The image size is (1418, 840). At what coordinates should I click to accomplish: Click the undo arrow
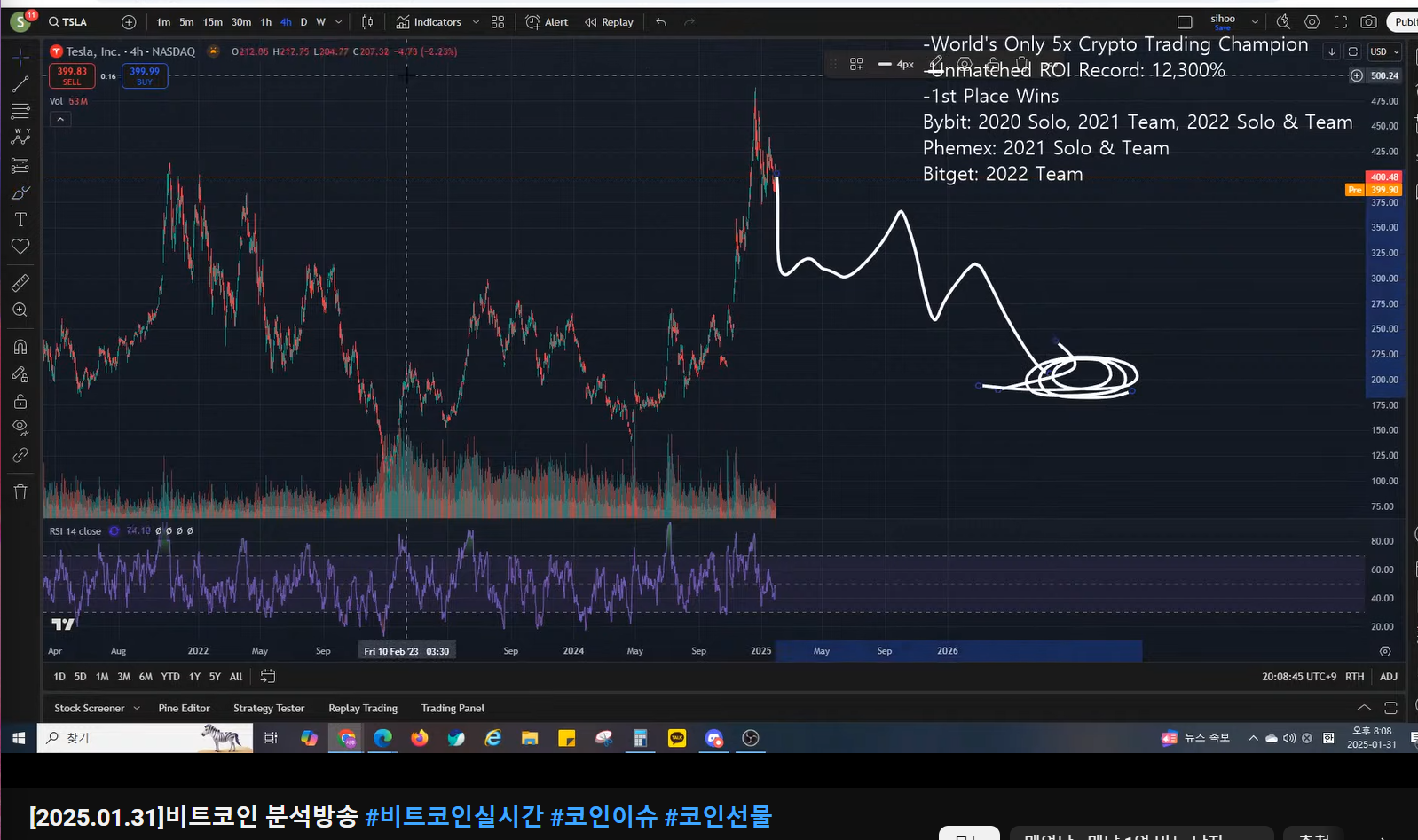(661, 22)
